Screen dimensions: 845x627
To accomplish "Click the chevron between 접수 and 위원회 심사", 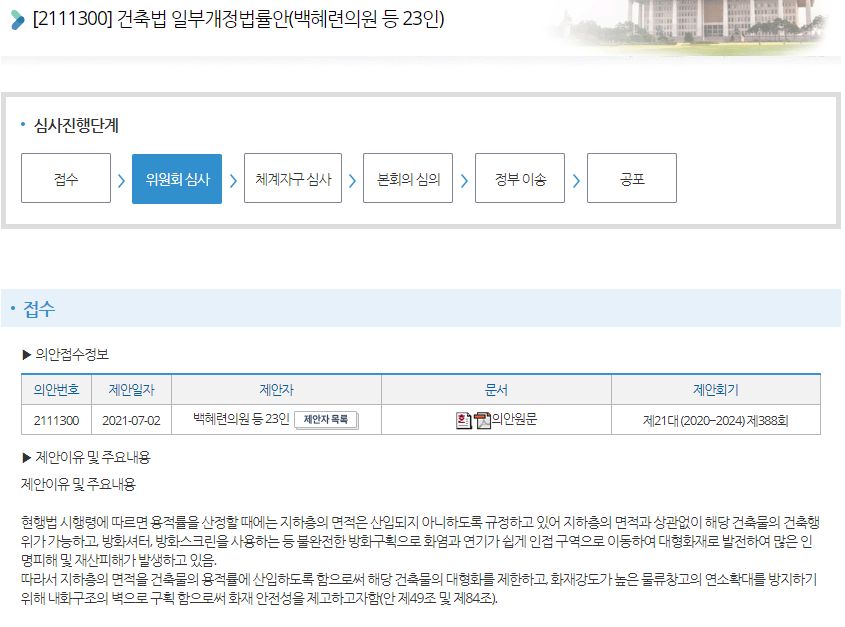I will click(121, 181).
